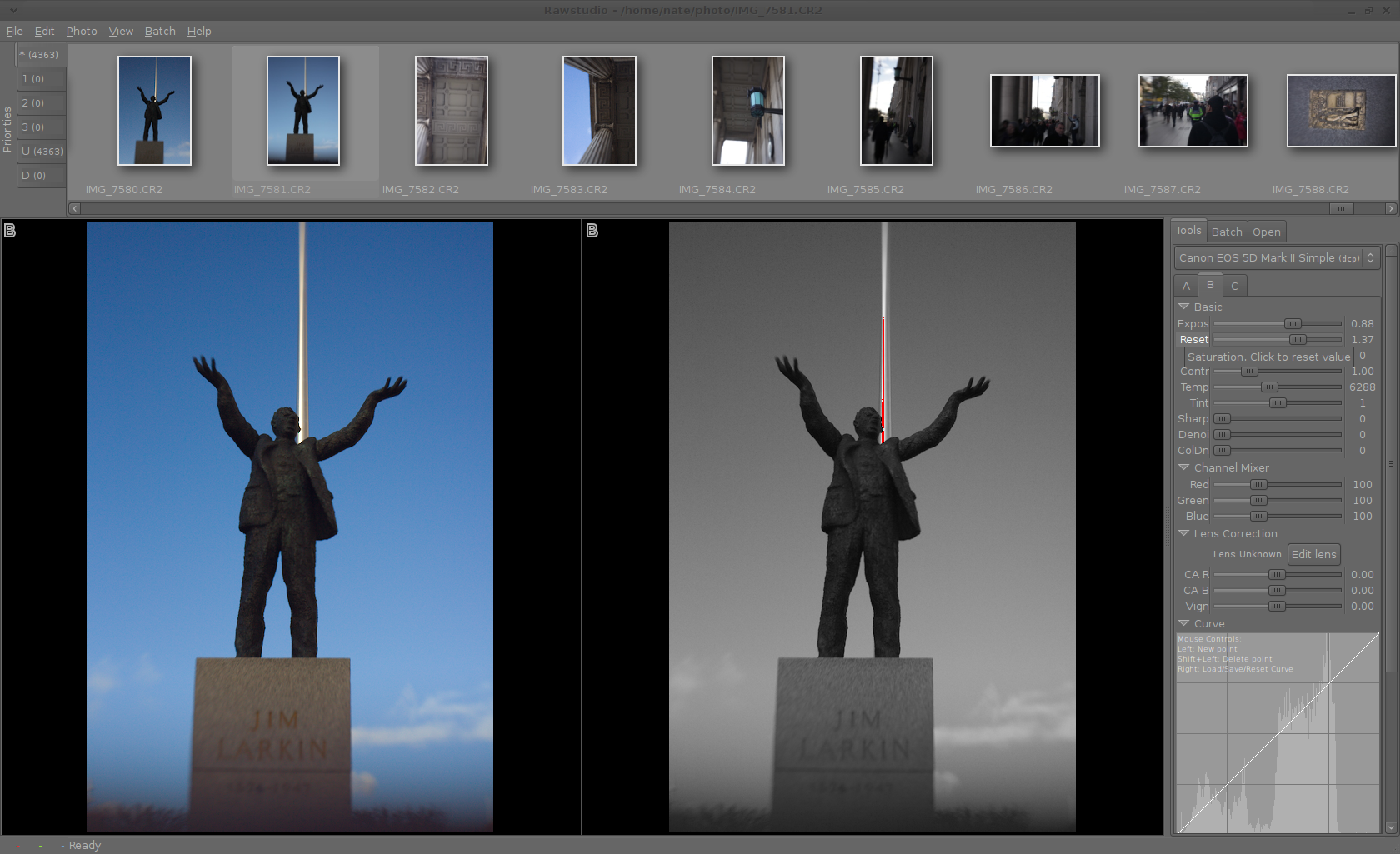
Task: Collapse the Channel Mixer section
Action: pyautogui.click(x=1184, y=467)
